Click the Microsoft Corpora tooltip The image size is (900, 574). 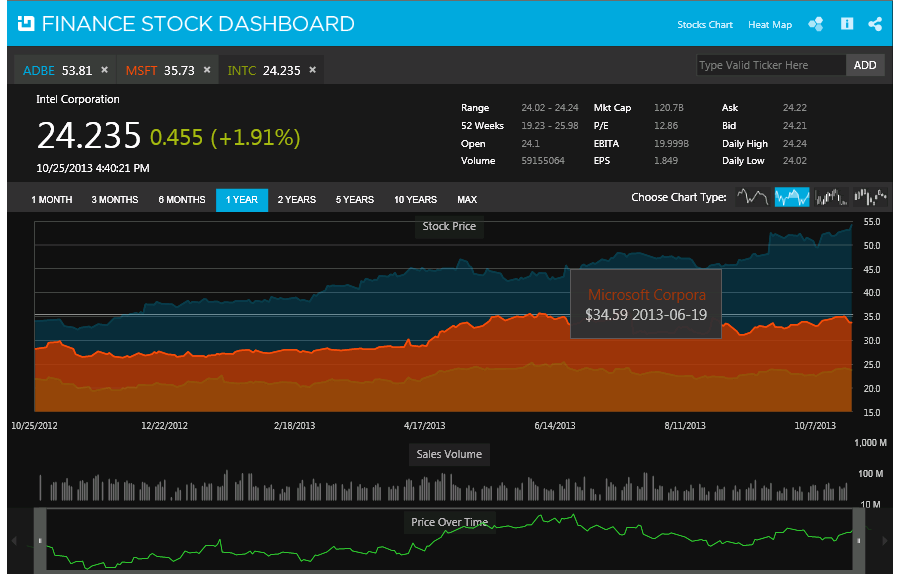point(646,304)
